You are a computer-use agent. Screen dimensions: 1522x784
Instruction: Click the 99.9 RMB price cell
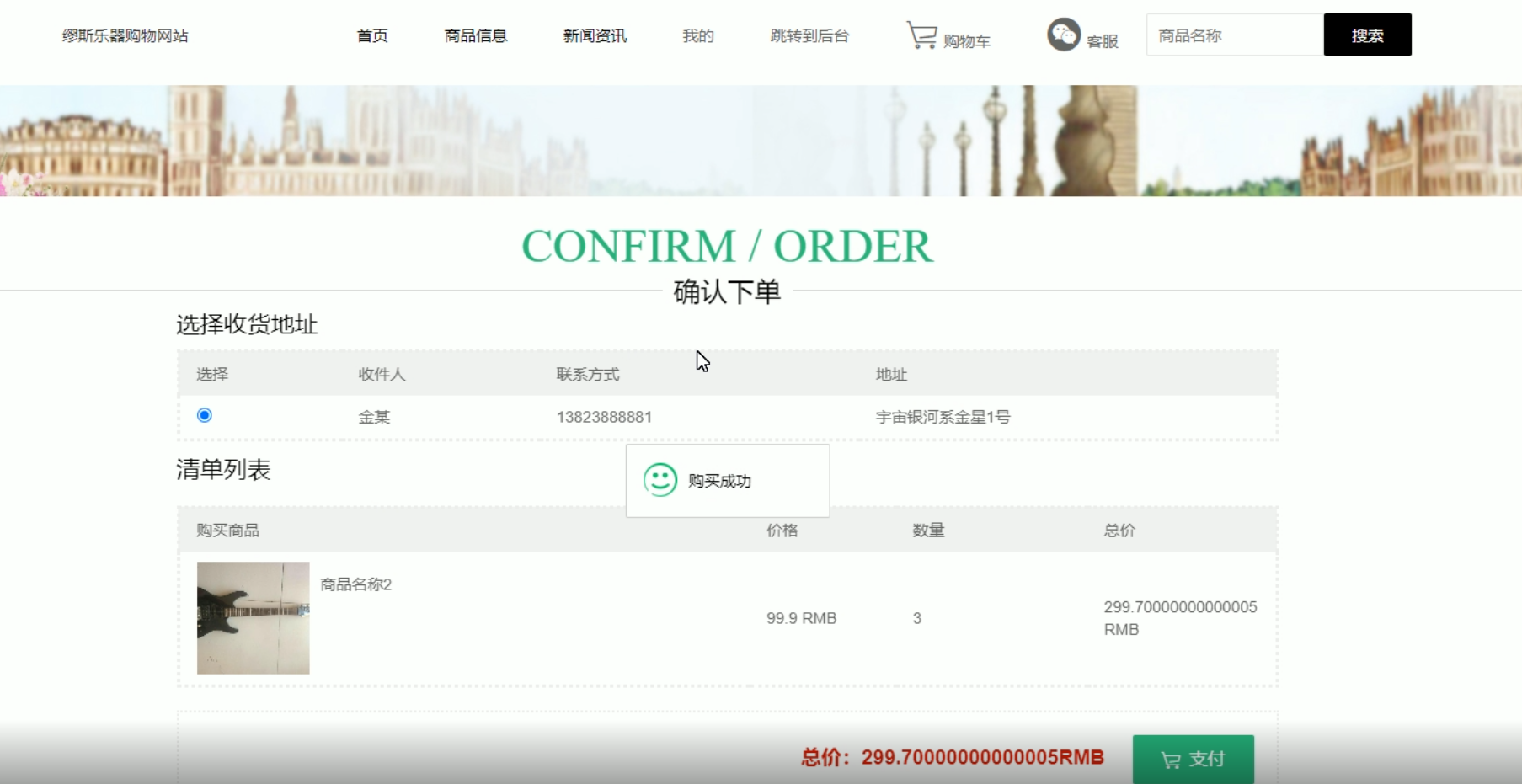(801, 618)
